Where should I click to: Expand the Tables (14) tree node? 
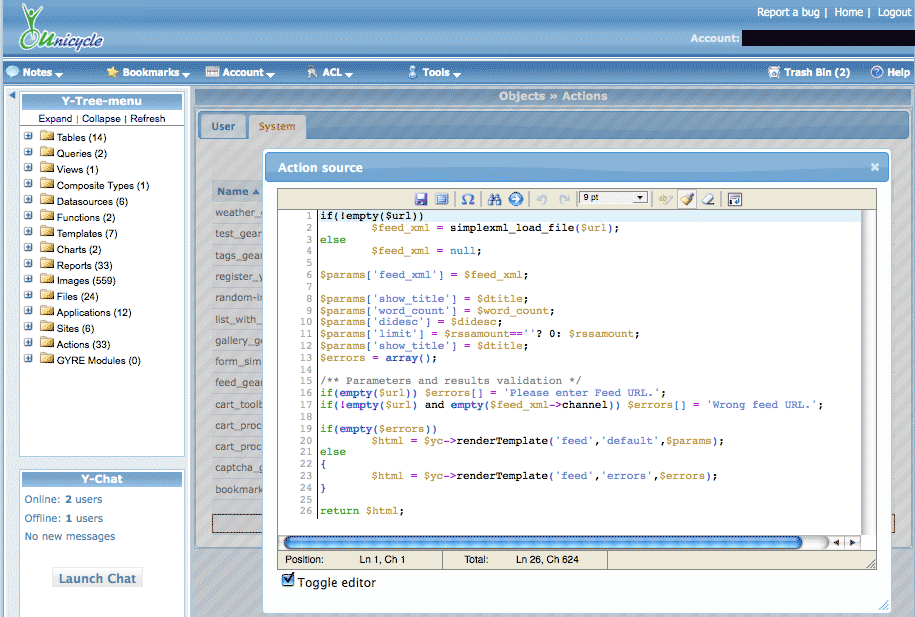point(29,137)
